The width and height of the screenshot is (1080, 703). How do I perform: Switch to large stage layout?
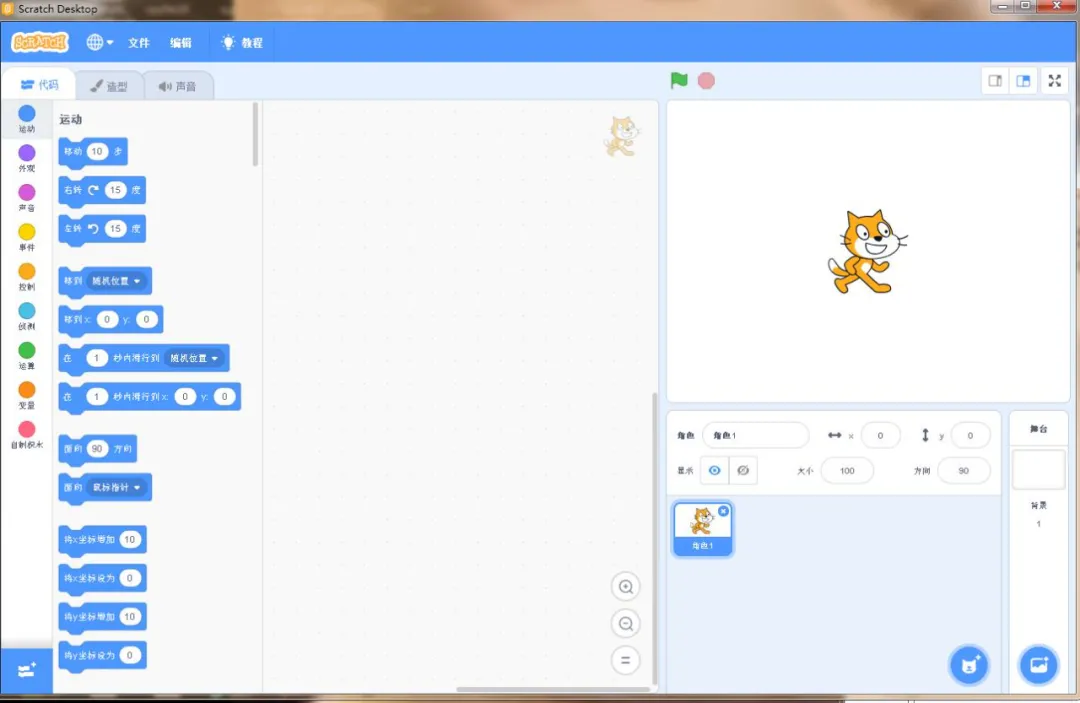point(1024,81)
